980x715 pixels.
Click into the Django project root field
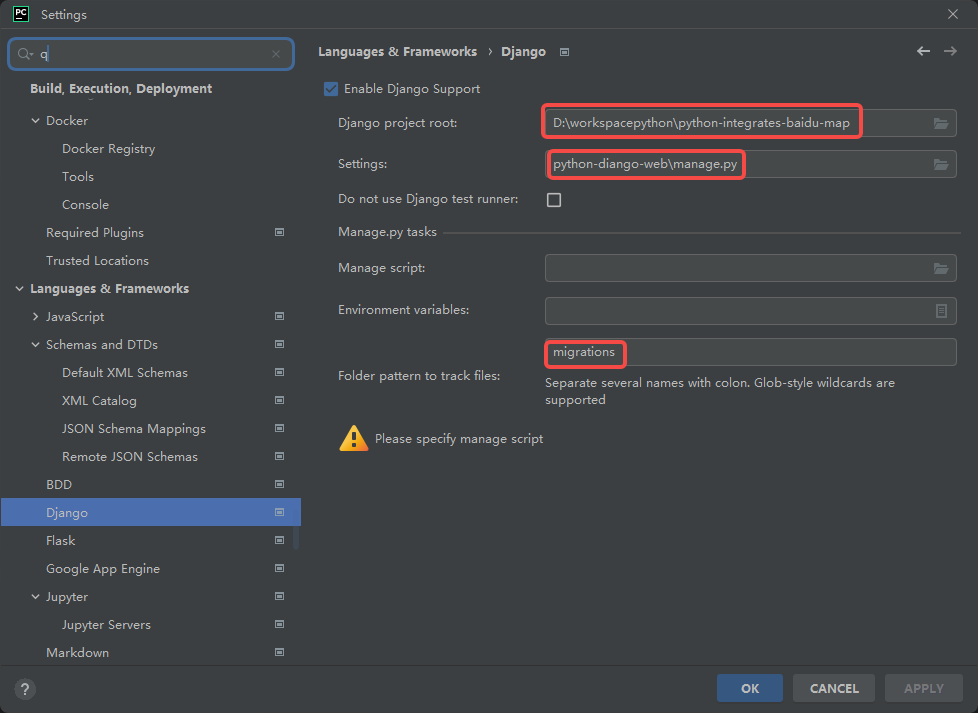pyautogui.click(x=750, y=123)
